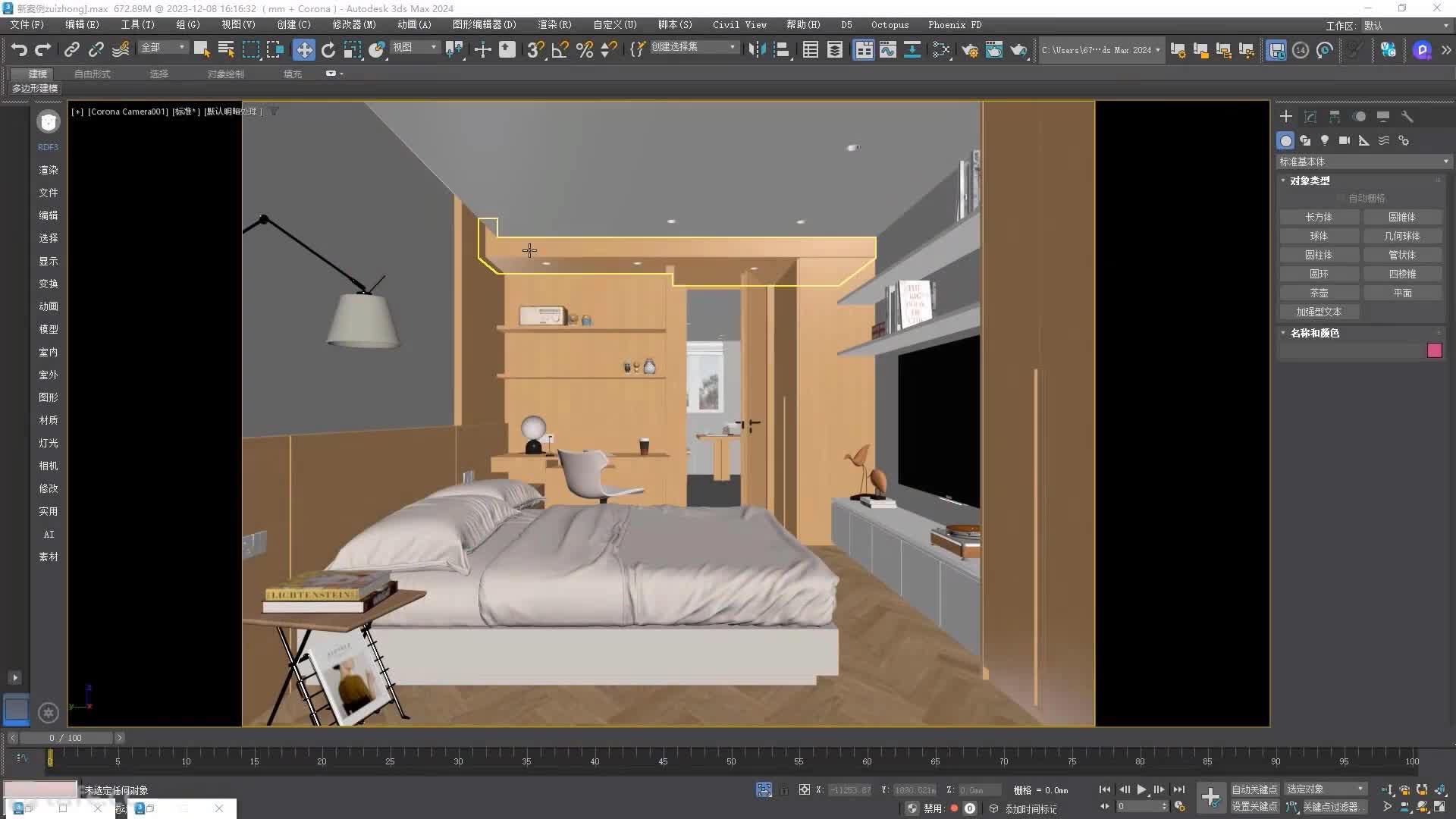
Task: Open the 渲染(R) menu
Action: pyautogui.click(x=554, y=25)
